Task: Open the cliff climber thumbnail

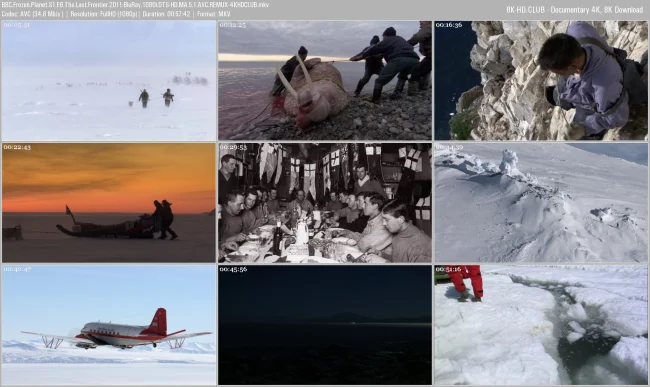Action: (541, 81)
